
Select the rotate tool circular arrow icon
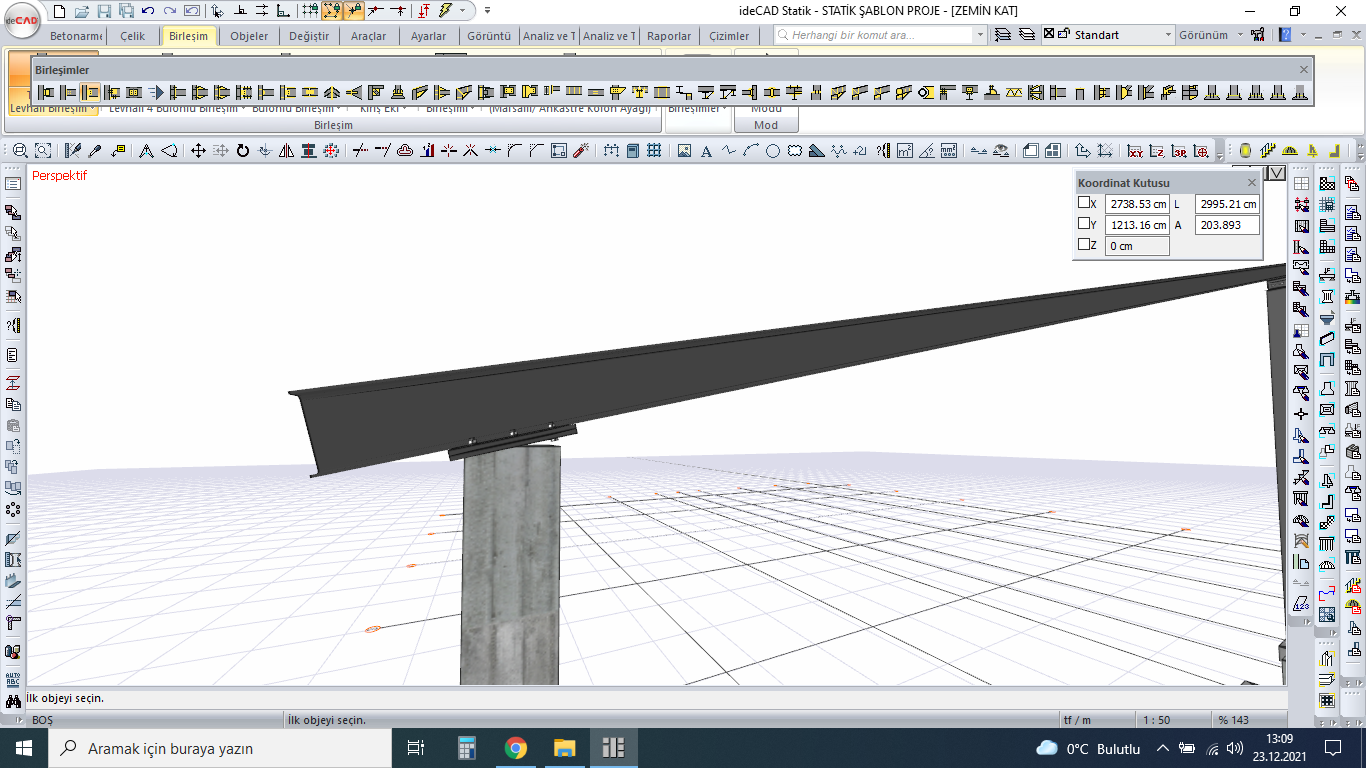click(x=243, y=151)
